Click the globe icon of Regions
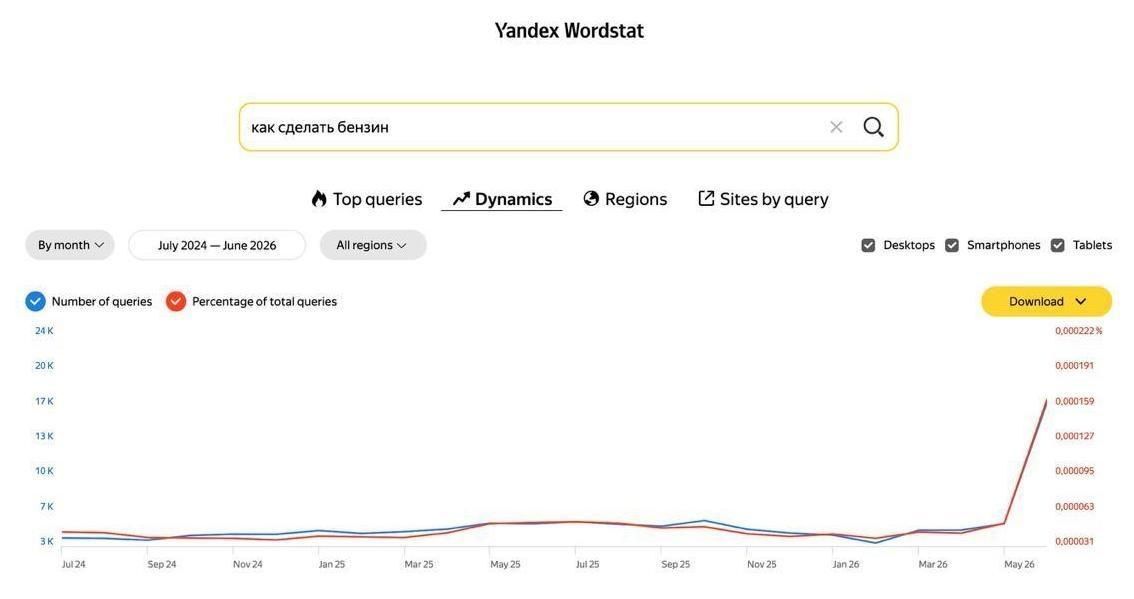 591,199
